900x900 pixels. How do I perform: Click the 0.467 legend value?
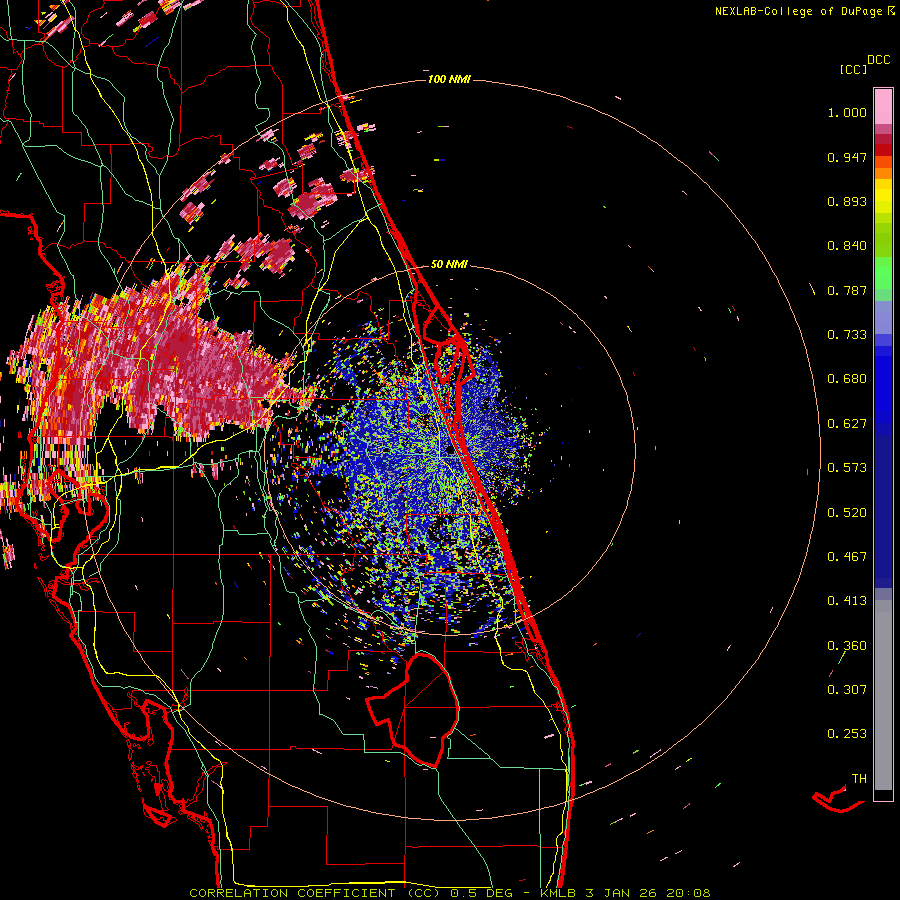847,557
